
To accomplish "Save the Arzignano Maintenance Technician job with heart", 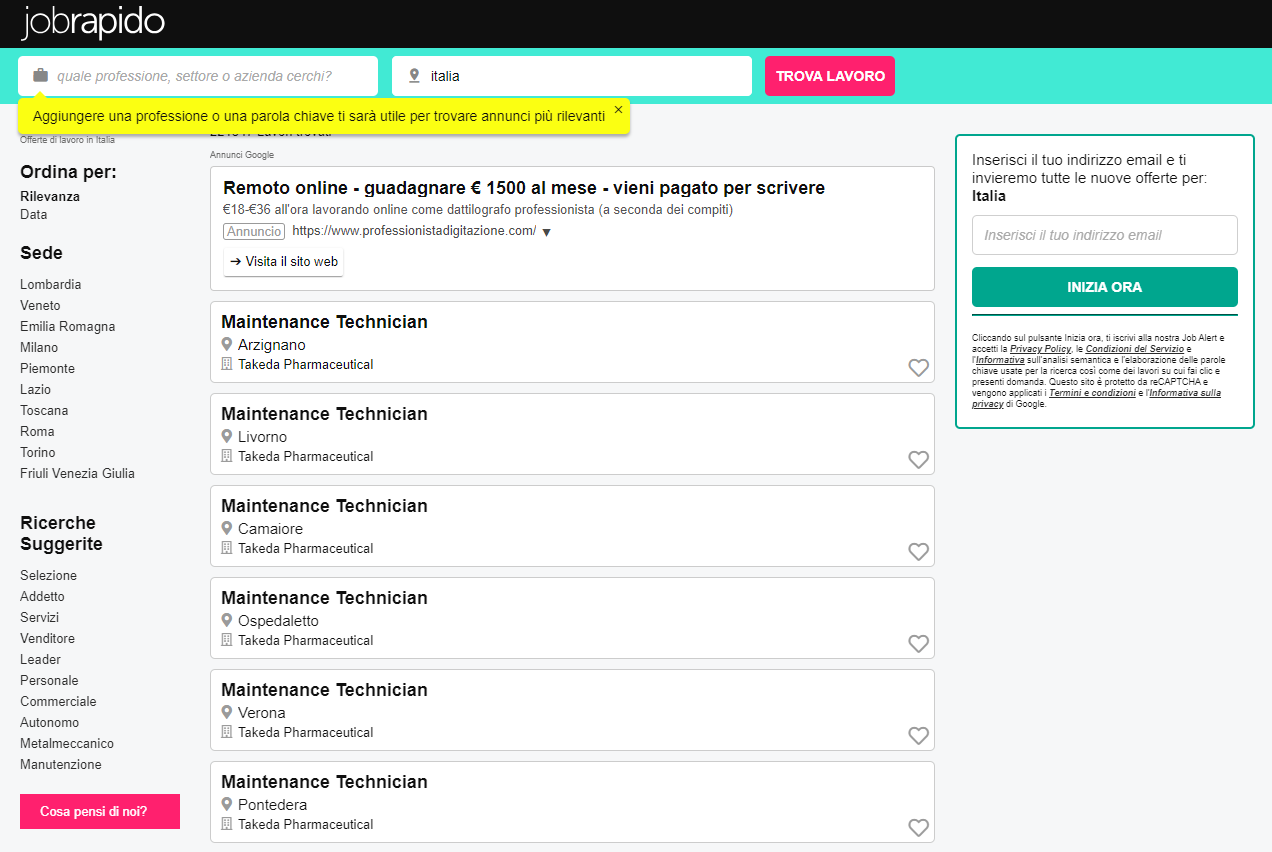I will [918, 368].
